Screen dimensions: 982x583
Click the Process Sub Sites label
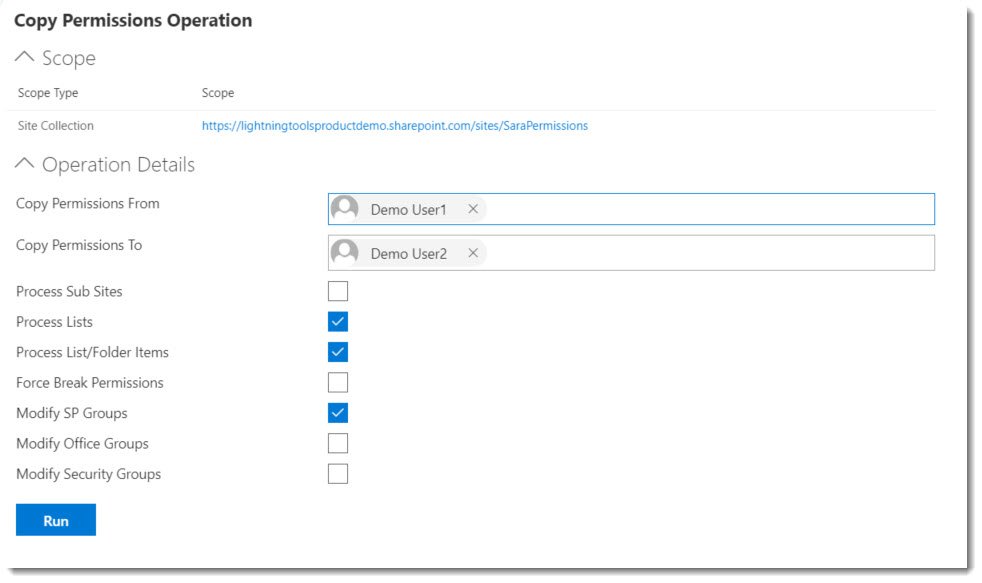[69, 291]
